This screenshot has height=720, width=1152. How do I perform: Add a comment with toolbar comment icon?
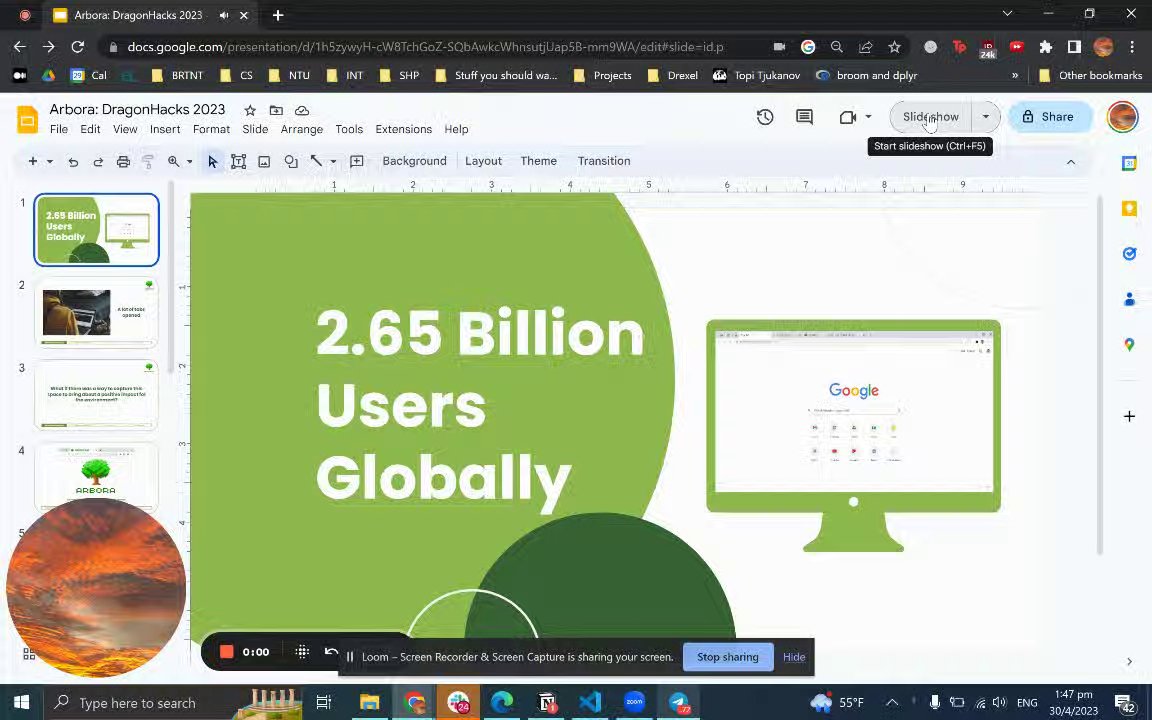(356, 162)
